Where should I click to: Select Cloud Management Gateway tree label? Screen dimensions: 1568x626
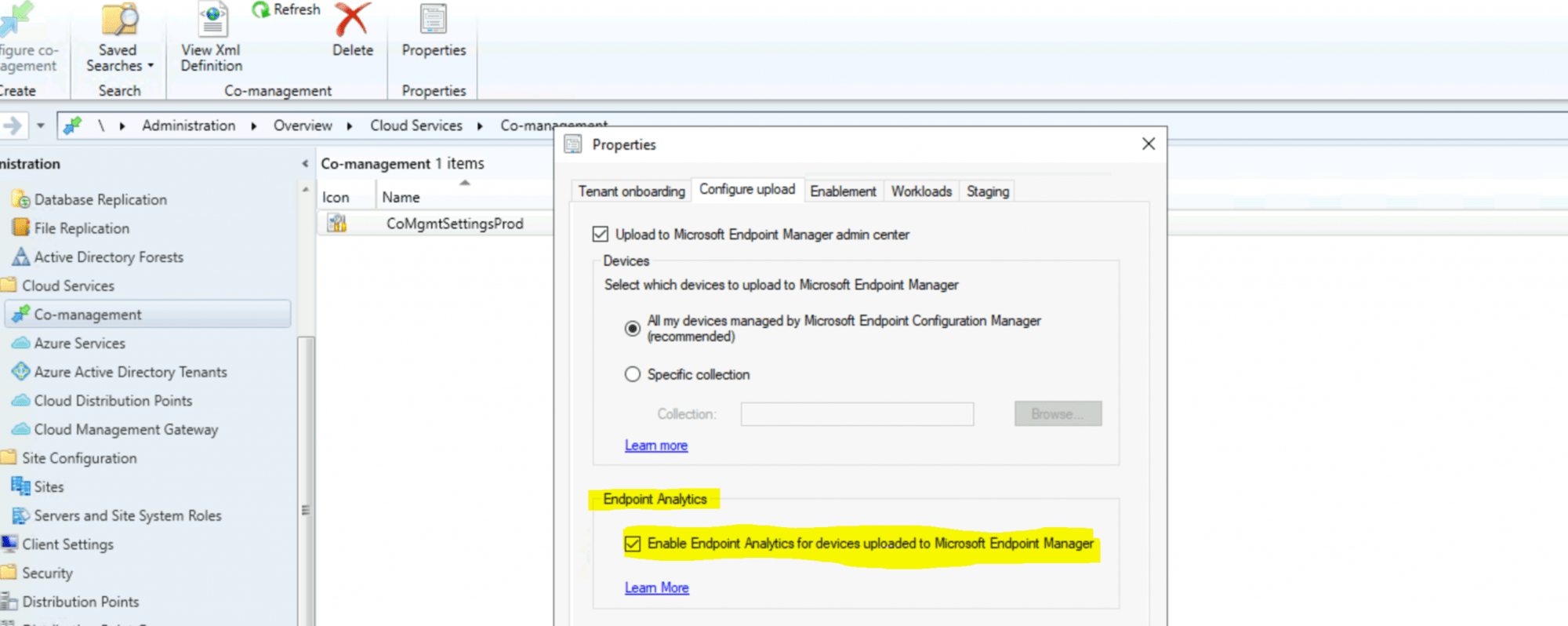pyautogui.click(x=126, y=429)
